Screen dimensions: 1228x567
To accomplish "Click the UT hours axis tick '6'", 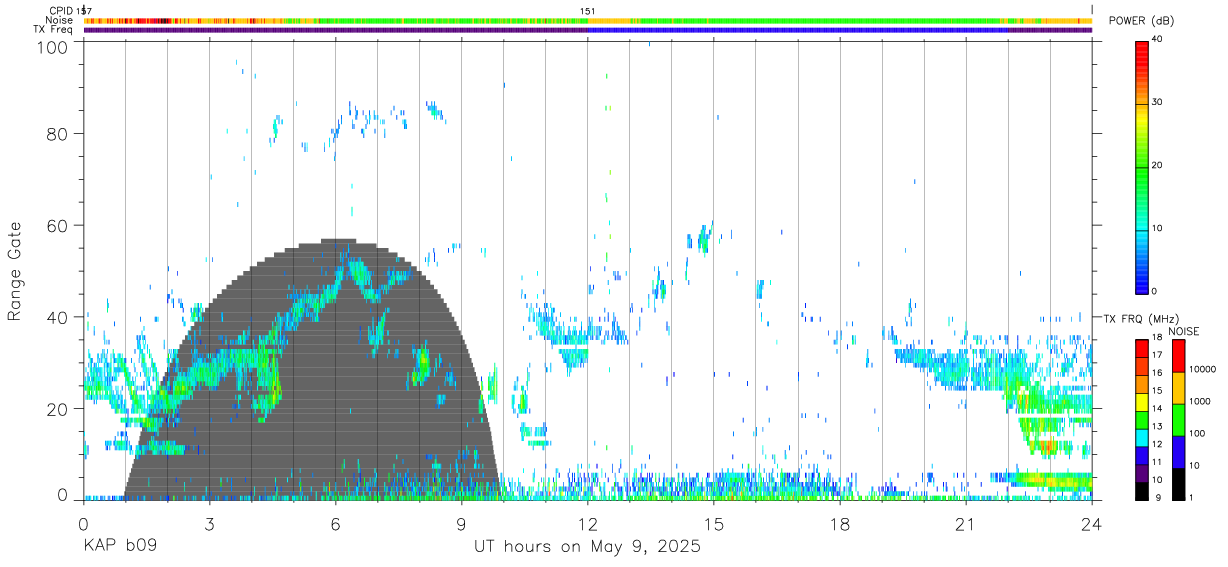I will [x=336, y=524].
